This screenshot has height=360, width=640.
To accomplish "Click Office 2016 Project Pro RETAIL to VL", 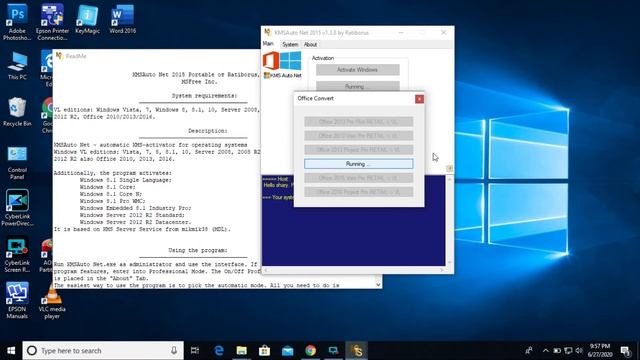I will [x=358, y=192].
